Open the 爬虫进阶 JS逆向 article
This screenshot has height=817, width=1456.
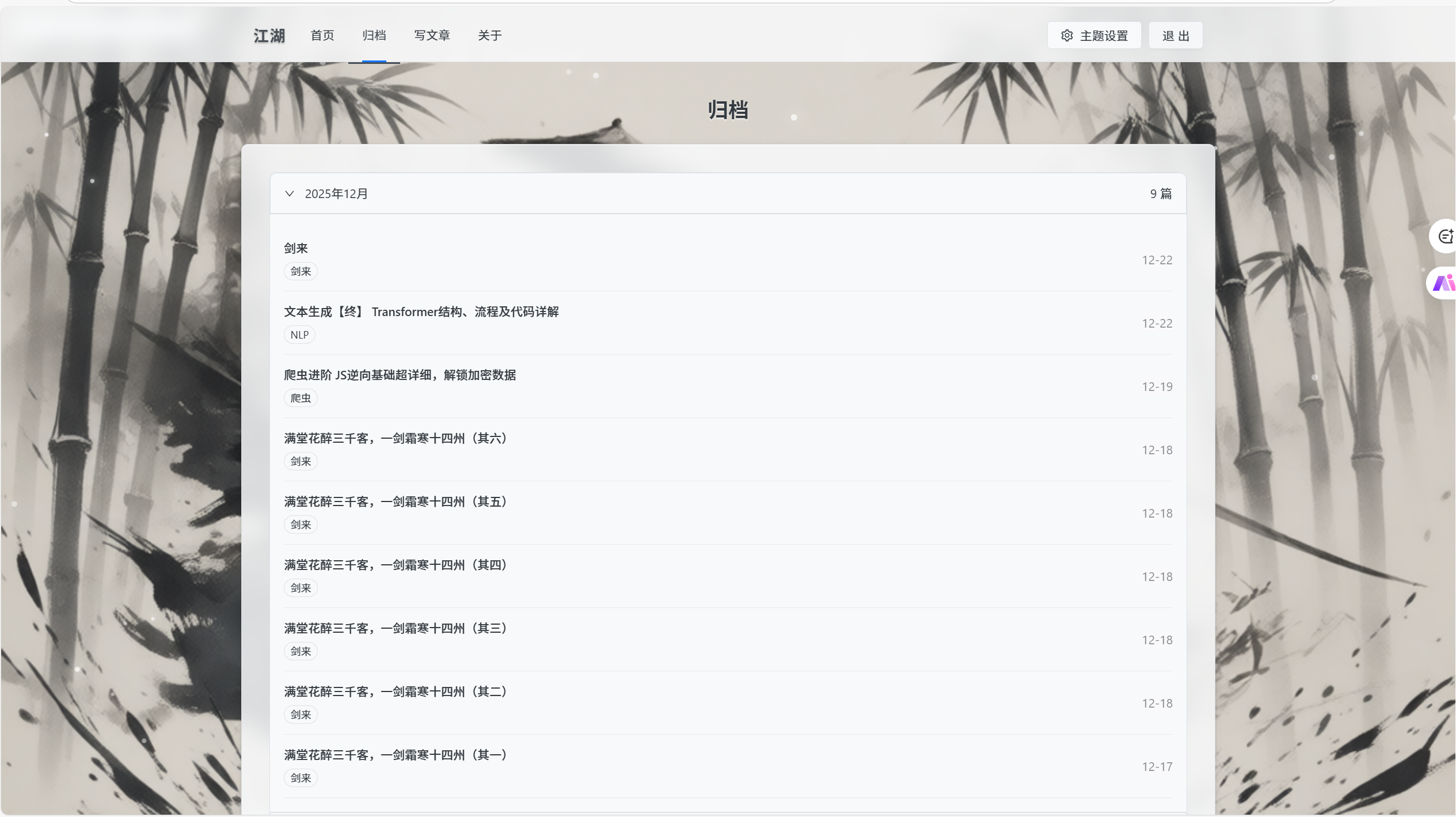400,375
